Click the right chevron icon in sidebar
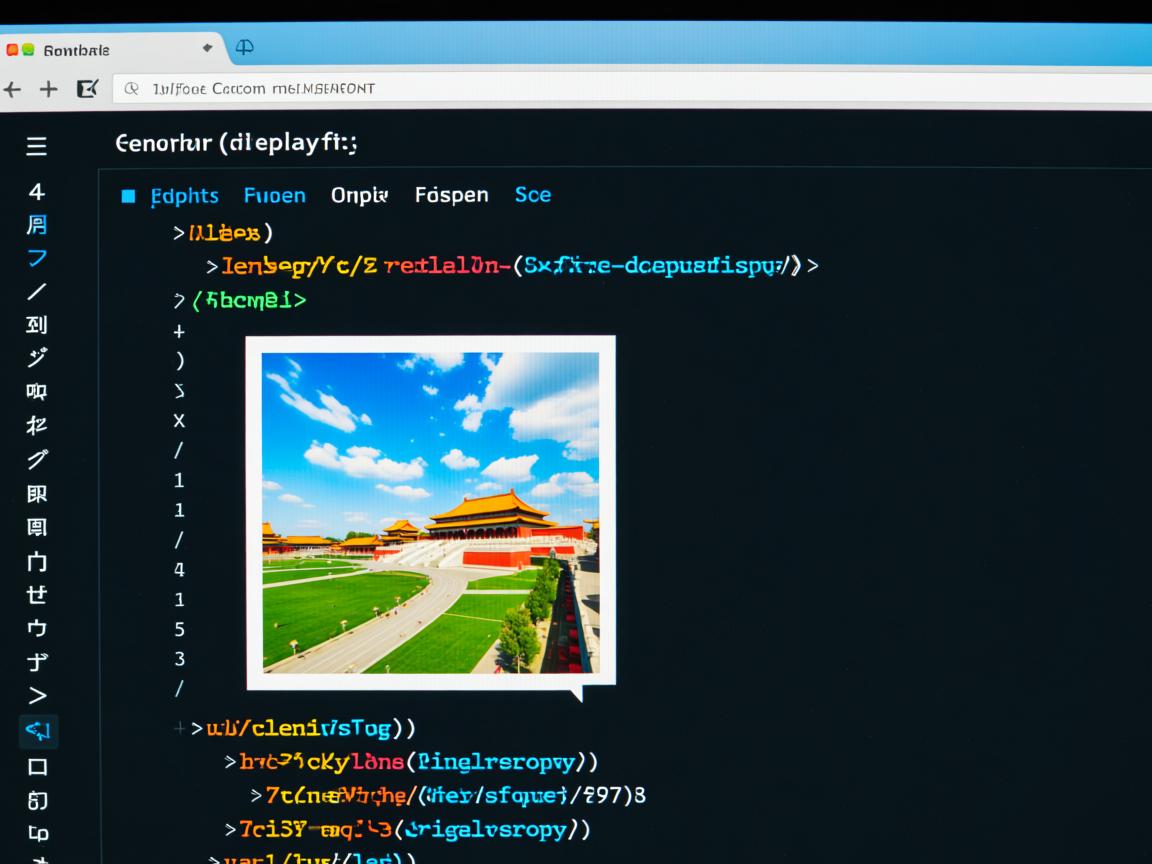This screenshot has width=1152, height=864. (x=37, y=696)
